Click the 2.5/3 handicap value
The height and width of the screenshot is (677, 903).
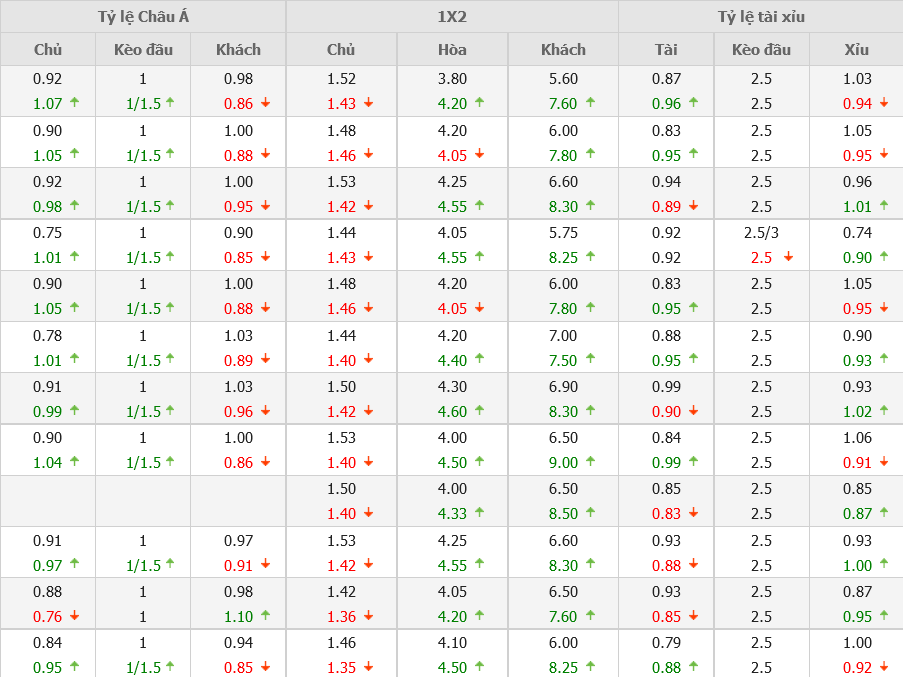click(x=762, y=233)
